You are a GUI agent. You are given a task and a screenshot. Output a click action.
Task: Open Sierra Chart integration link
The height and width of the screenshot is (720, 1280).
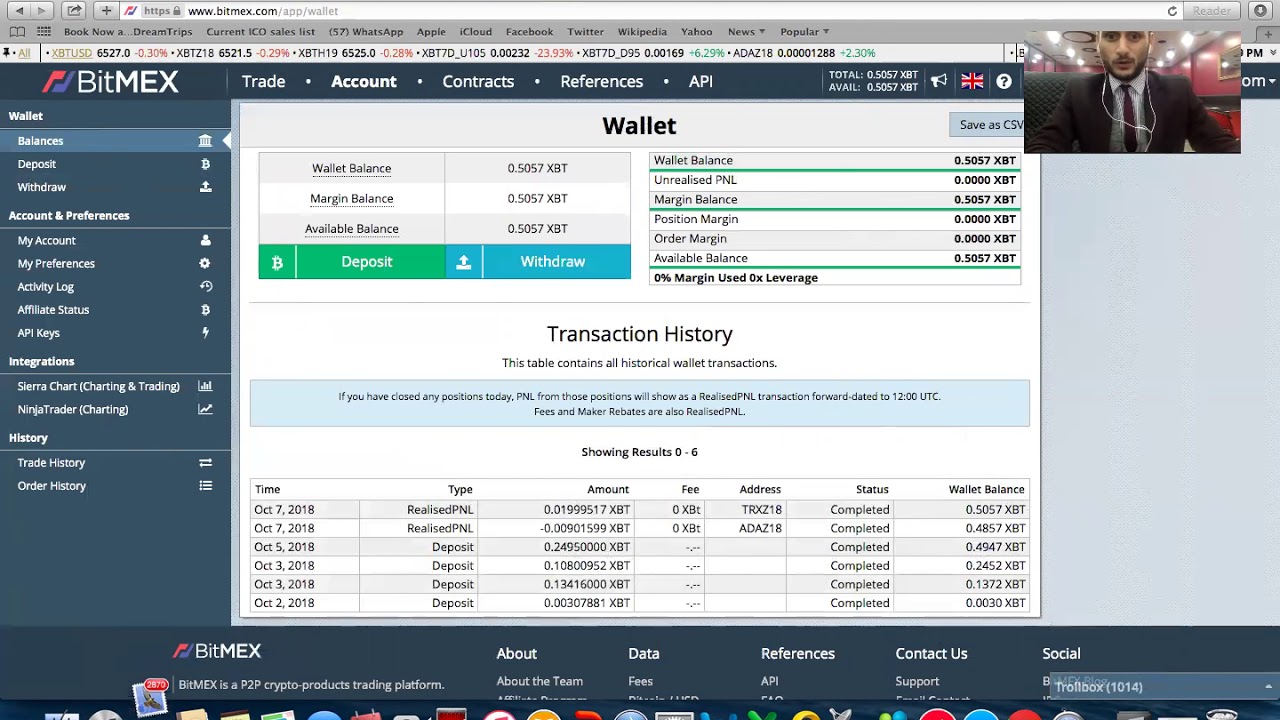click(98, 386)
